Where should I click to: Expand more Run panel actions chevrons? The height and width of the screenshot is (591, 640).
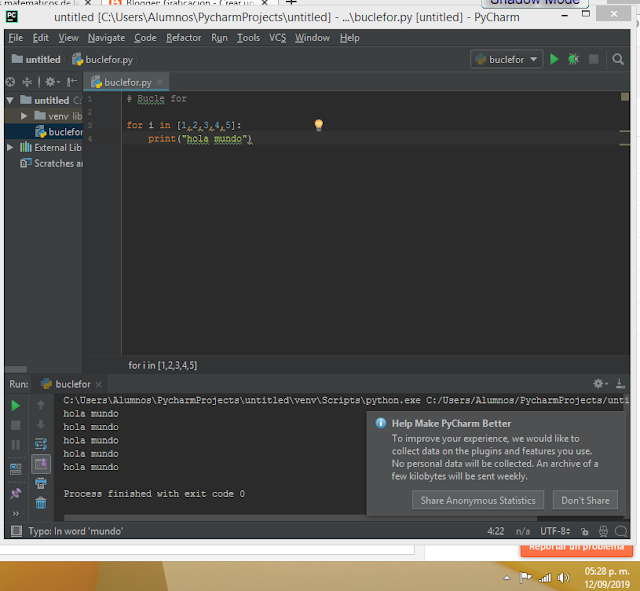16,513
